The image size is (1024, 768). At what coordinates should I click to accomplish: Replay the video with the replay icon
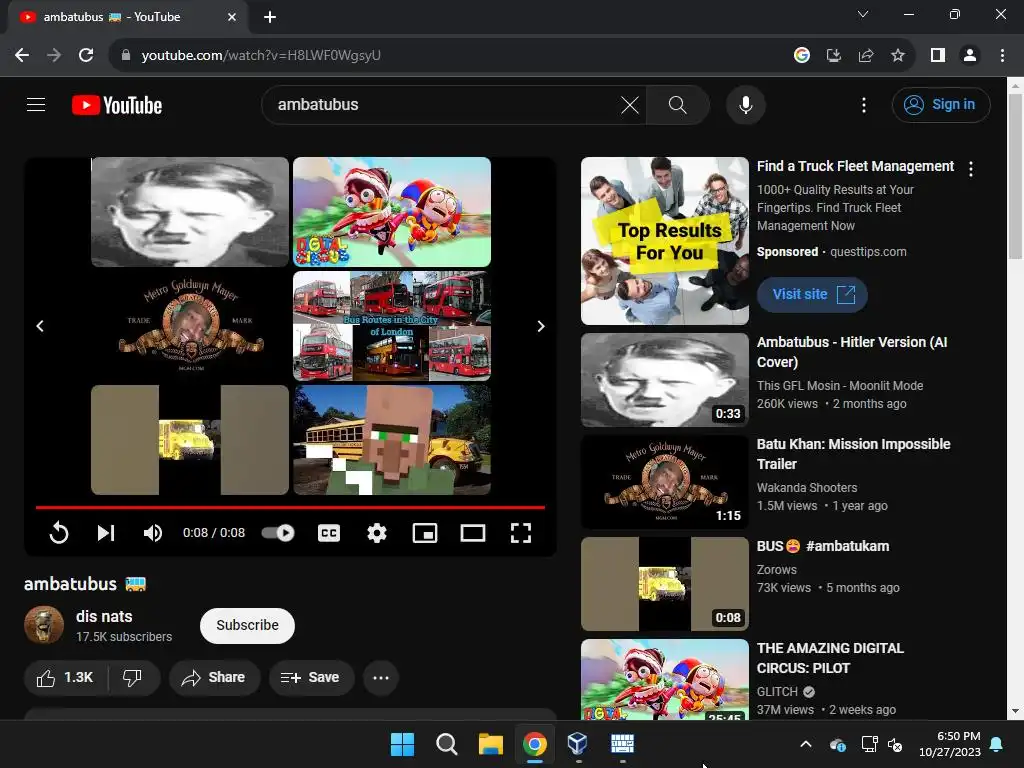[x=59, y=533]
